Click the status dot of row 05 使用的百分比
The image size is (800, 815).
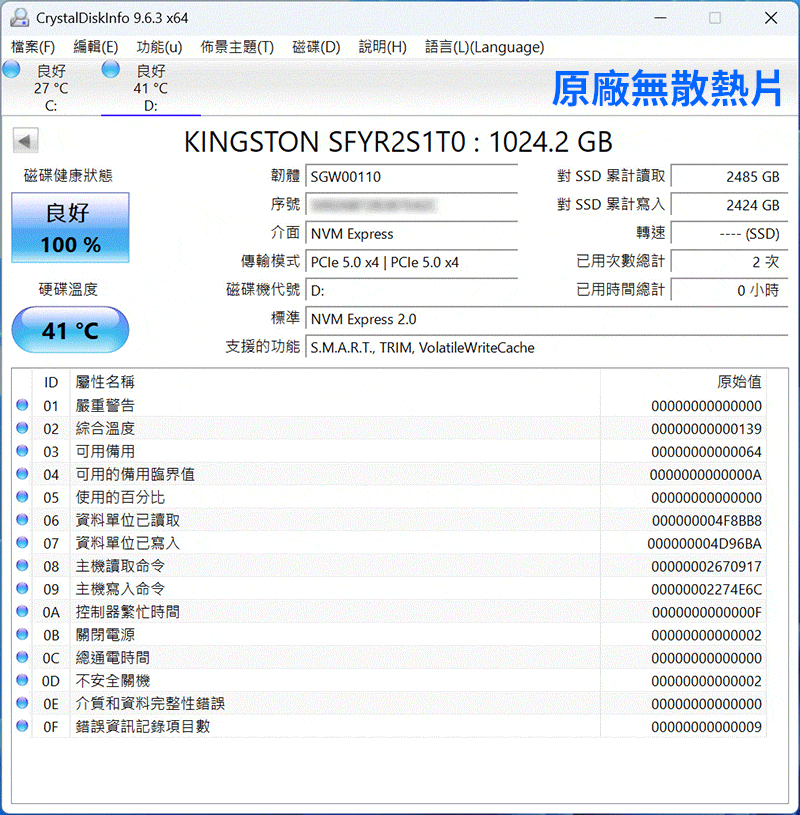[x=22, y=496]
